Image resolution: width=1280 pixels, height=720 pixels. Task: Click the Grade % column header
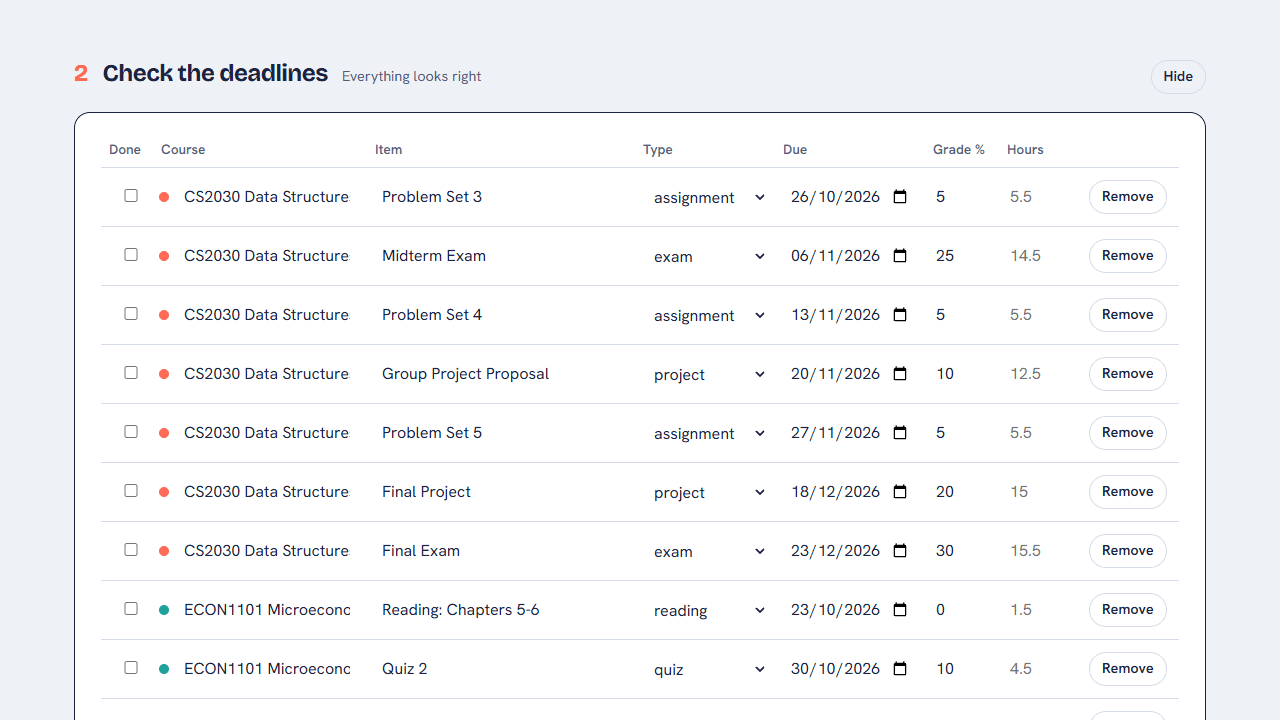pos(959,150)
